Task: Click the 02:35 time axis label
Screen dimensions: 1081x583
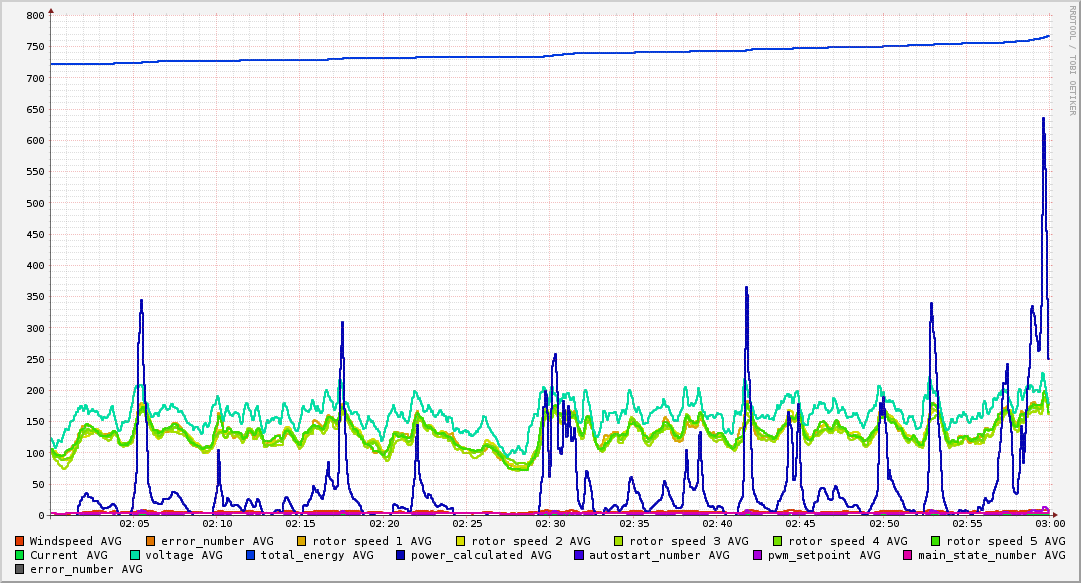Action: (x=634, y=524)
